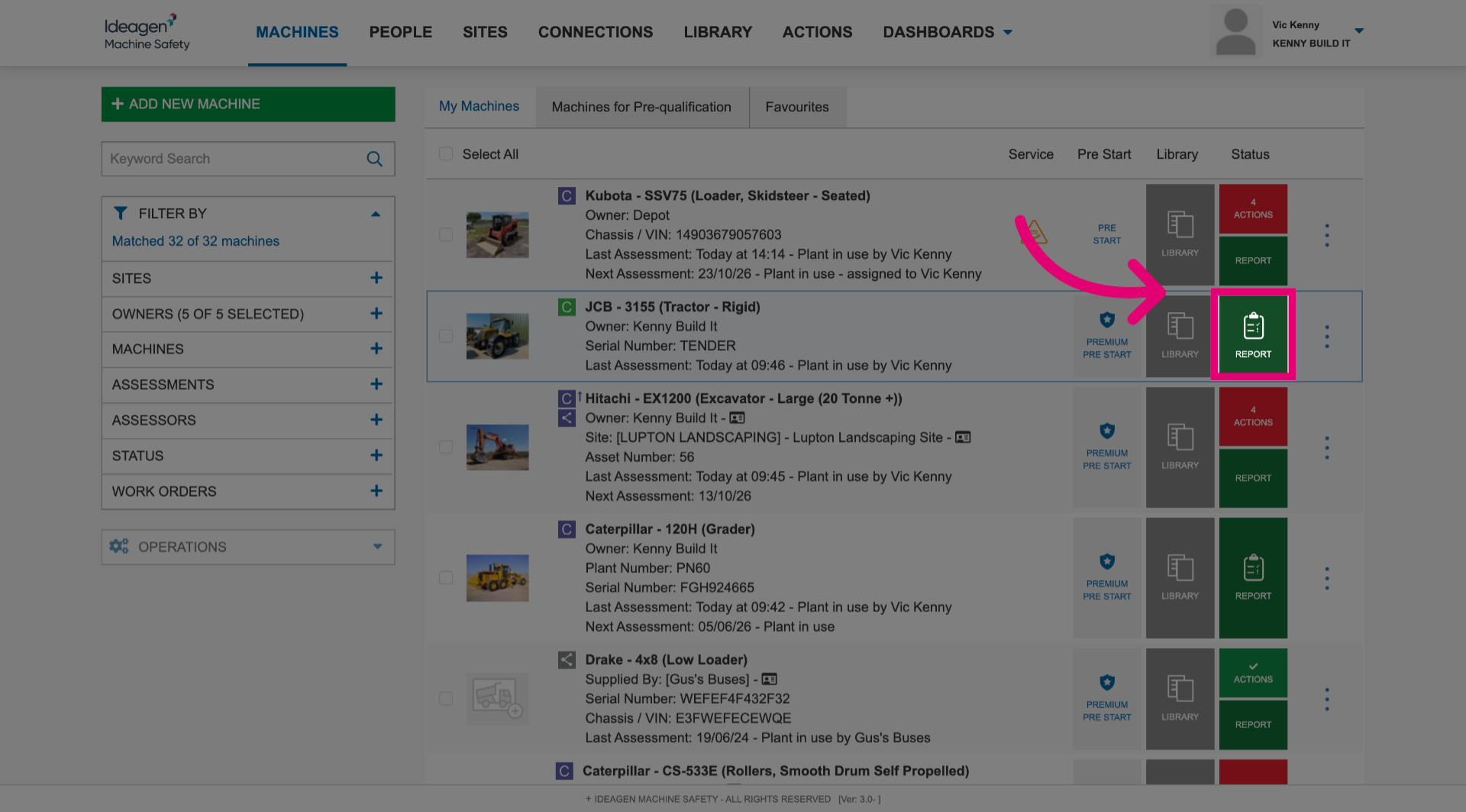Expand the Machines filter

point(376,349)
